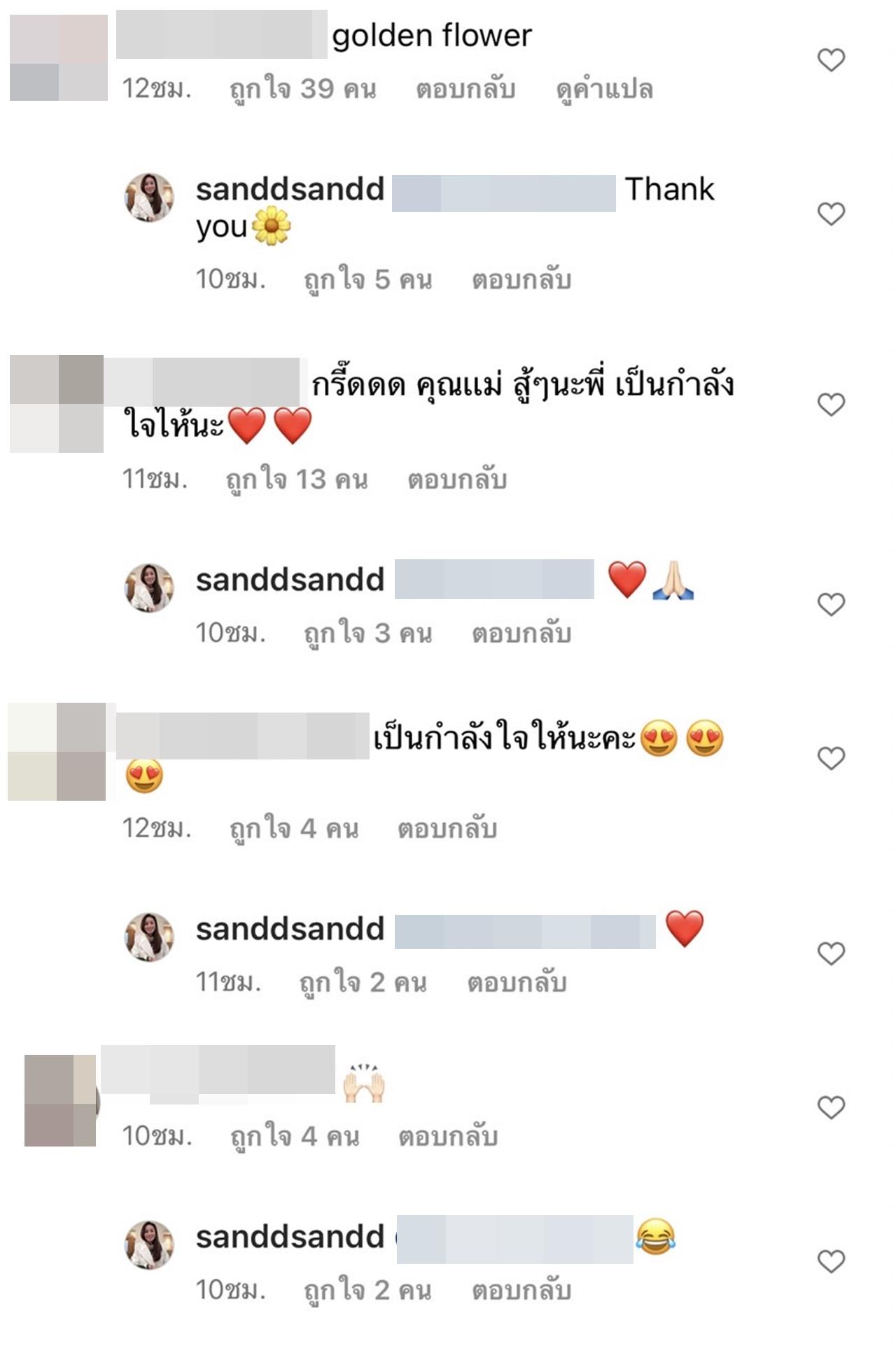
Task: Like sanddsandd's 'Thank you' reply heart
Action: pos(831,213)
